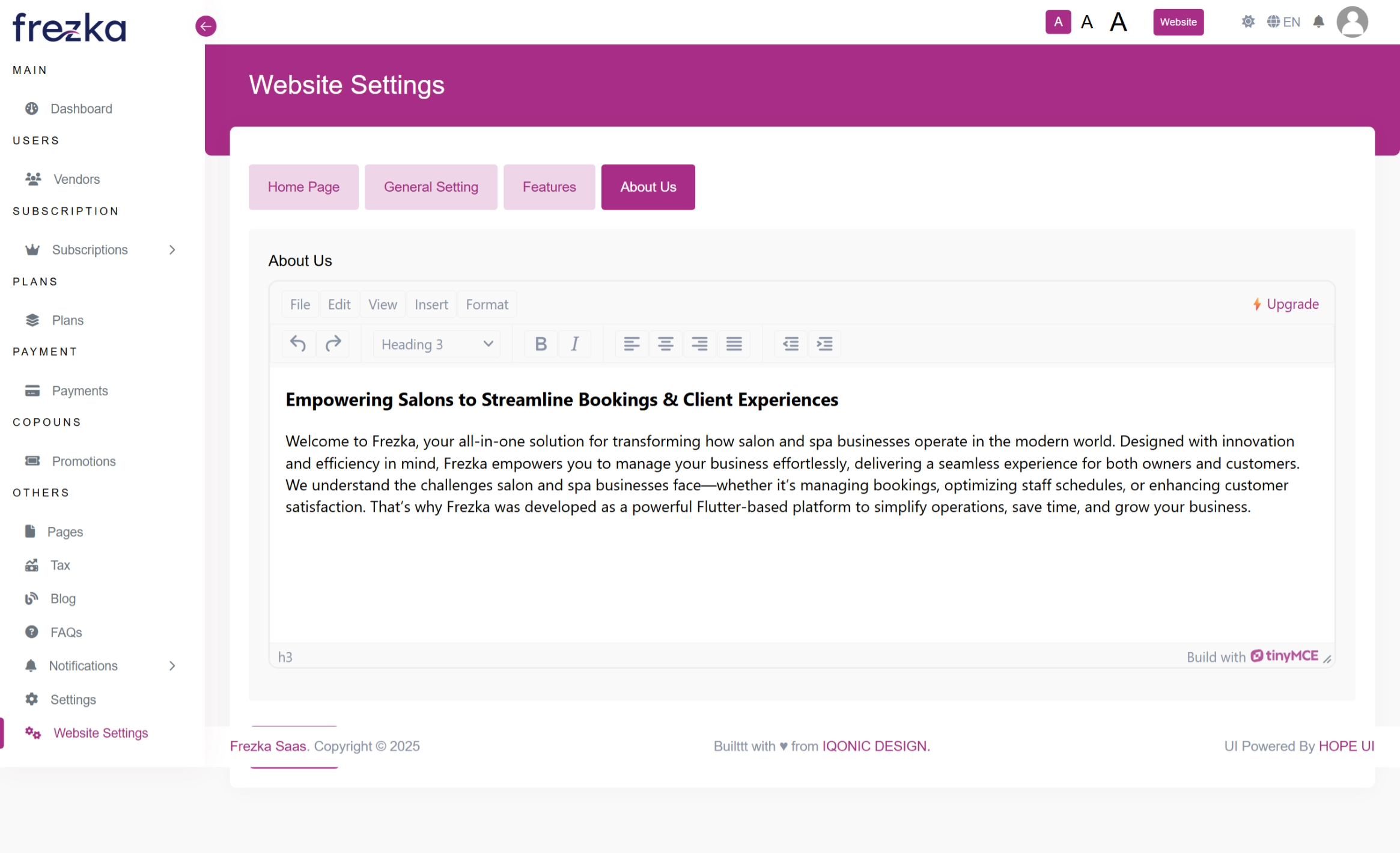1400x853 pixels.
Task: Decrease indent in the editor toolbar
Action: pos(791,344)
